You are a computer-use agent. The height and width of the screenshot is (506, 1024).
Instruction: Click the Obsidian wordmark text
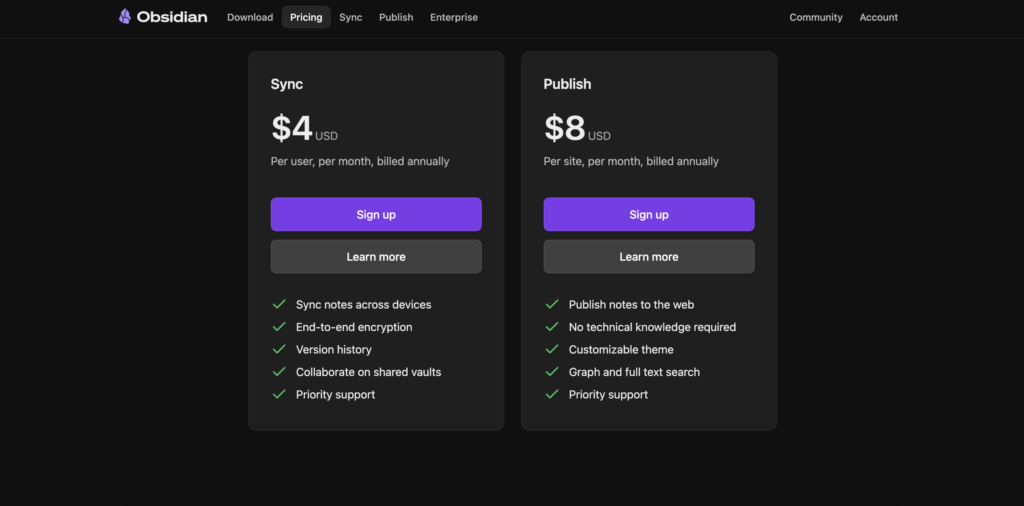click(172, 17)
